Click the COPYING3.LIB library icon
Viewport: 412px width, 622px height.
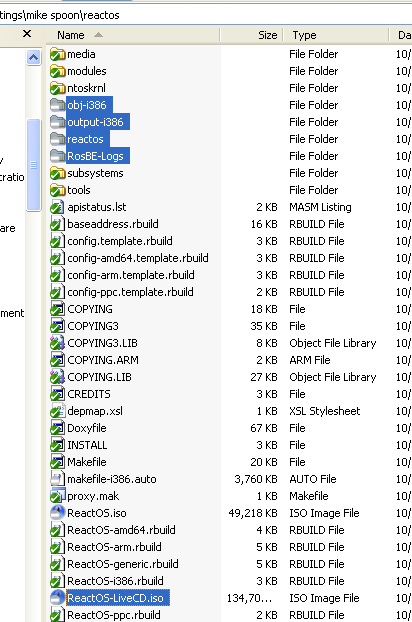(x=57, y=343)
